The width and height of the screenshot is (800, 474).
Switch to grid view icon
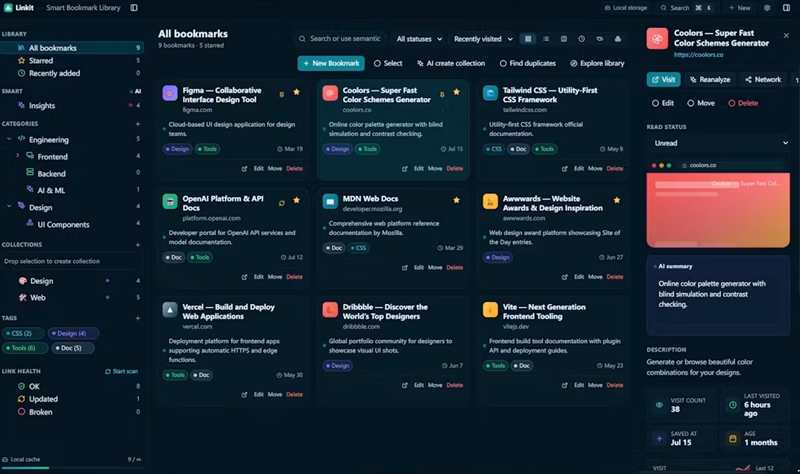point(528,39)
